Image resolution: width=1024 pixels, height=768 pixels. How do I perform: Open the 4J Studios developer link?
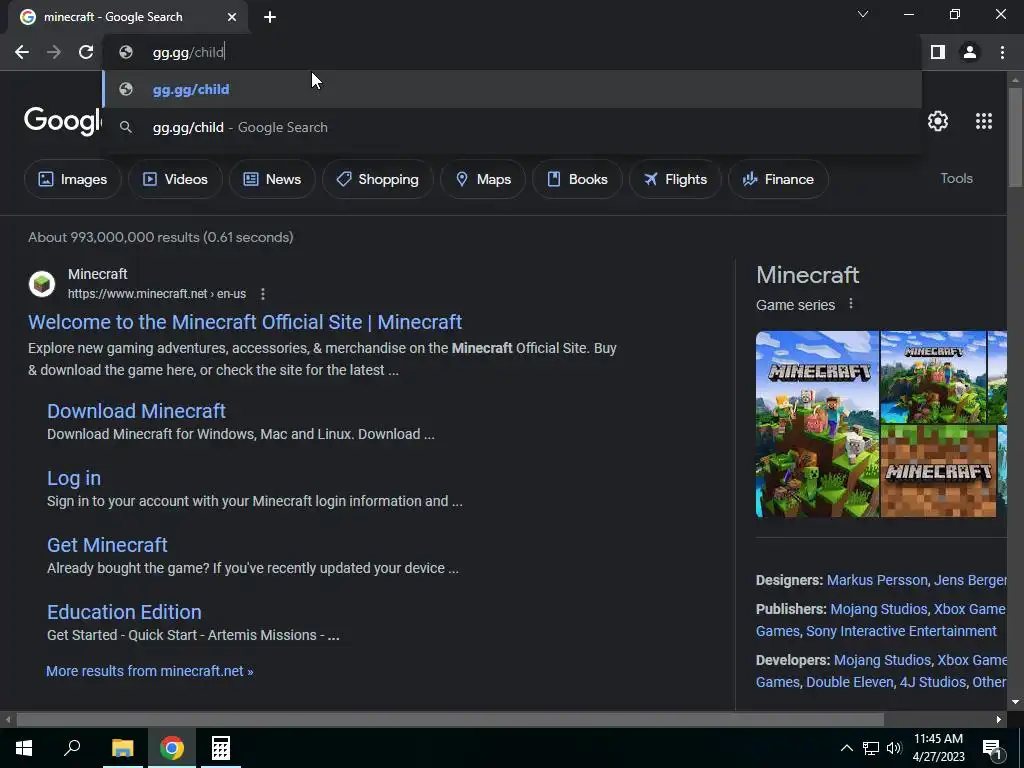[933, 682]
